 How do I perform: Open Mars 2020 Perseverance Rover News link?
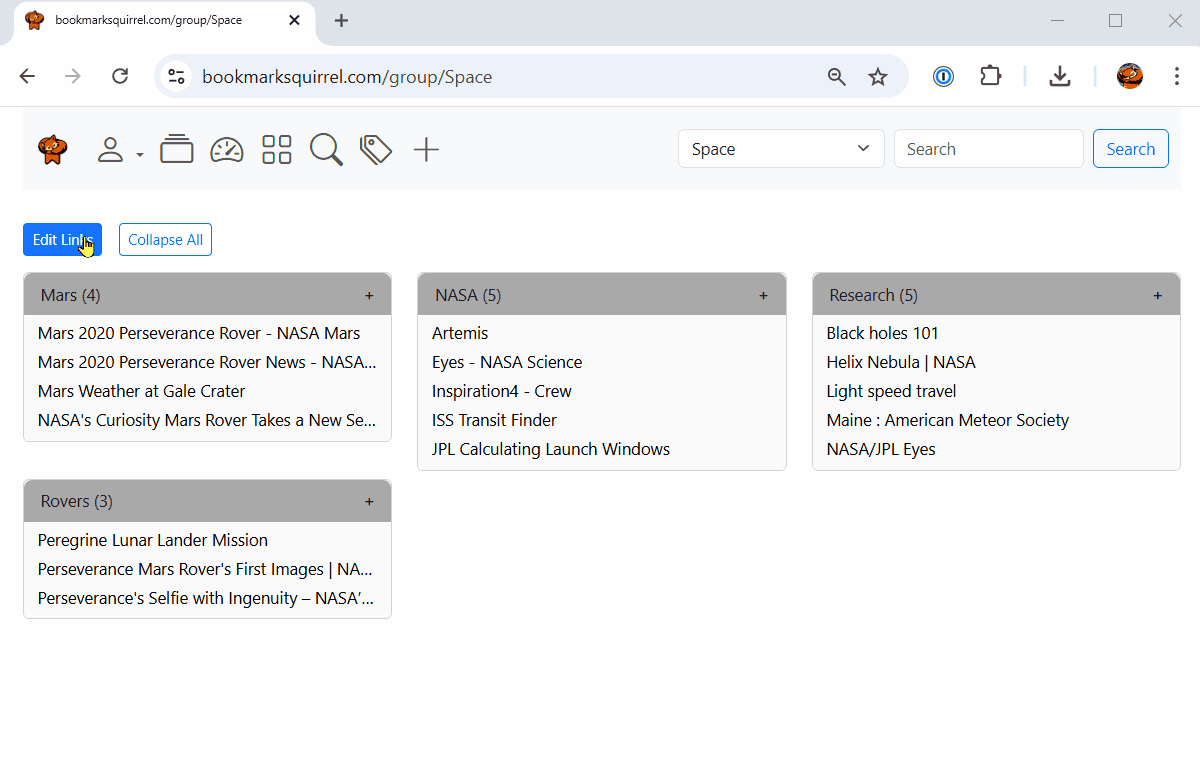click(207, 362)
